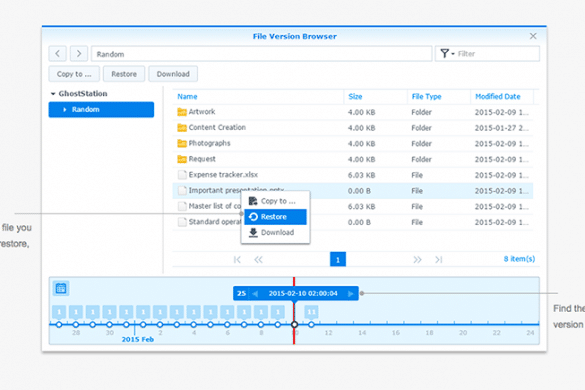The height and width of the screenshot is (390, 585).
Task: Go to next page of file list
Action: click(417, 259)
